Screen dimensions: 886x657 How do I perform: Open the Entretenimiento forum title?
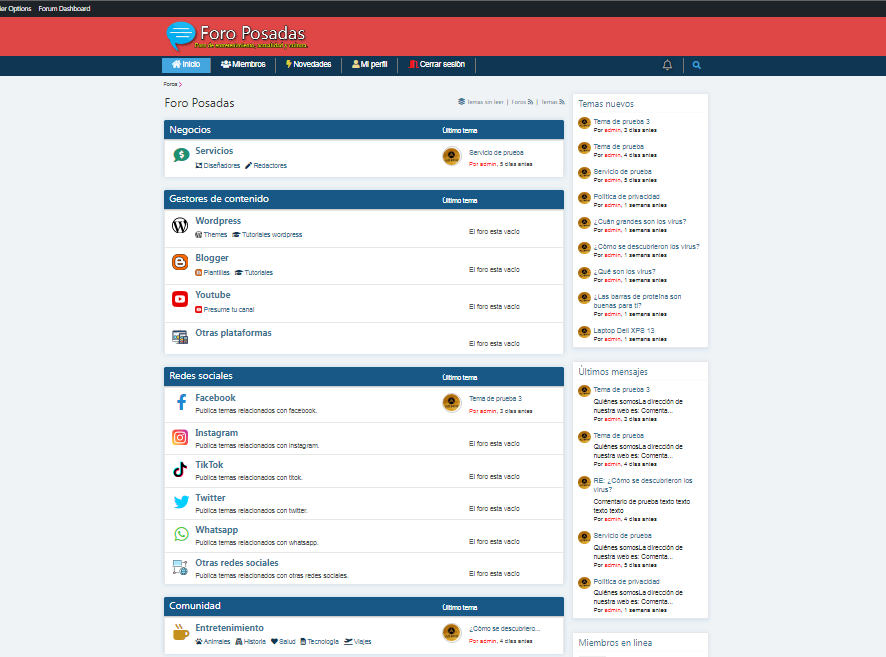[x=229, y=628]
